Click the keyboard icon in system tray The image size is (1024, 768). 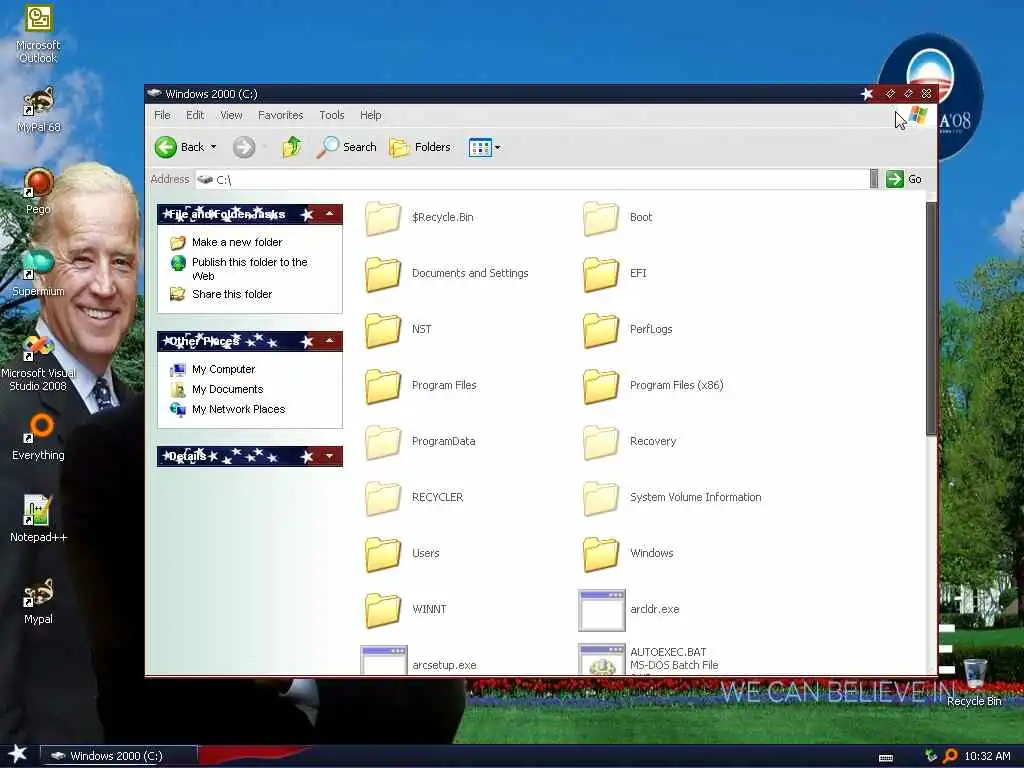[x=886, y=758]
